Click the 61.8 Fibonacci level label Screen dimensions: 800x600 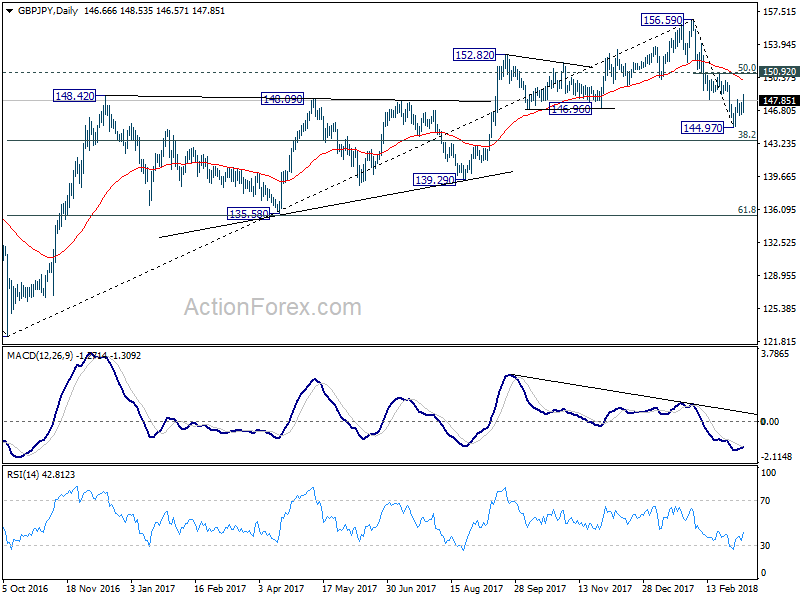tap(747, 209)
